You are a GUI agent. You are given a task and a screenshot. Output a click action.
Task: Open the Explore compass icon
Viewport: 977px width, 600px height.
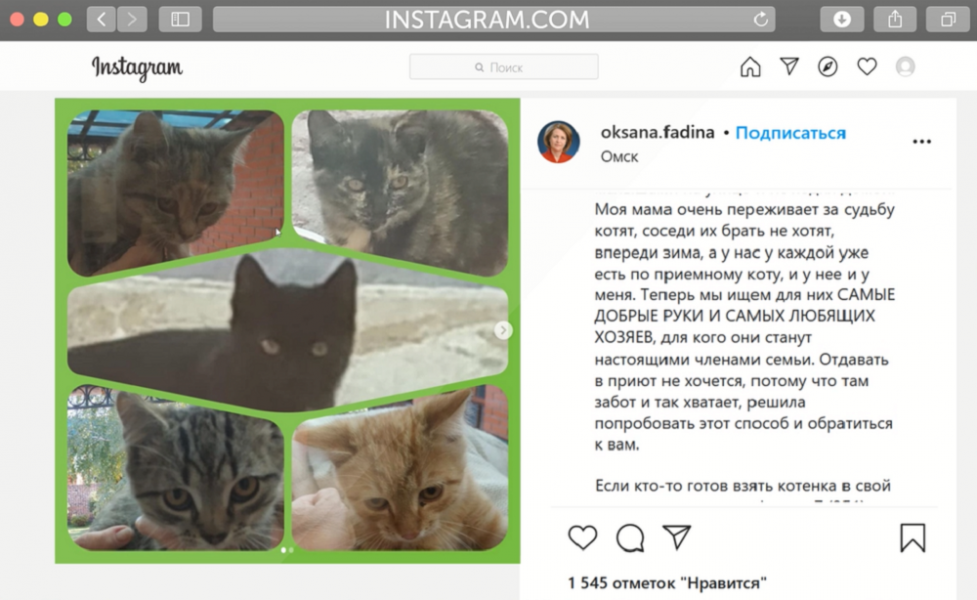[827, 67]
